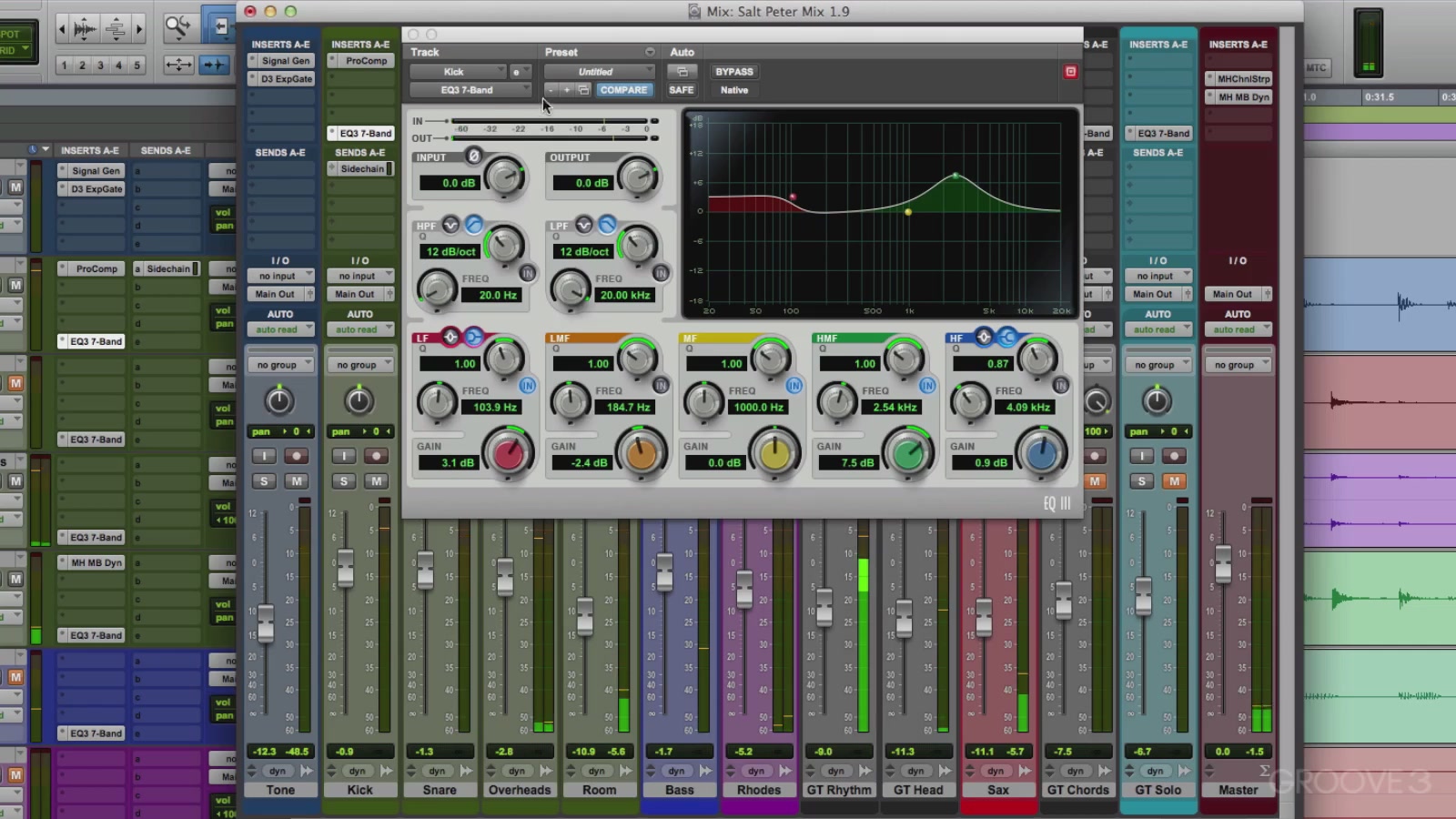1456x819 pixels.
Task: Open the Tone track 'no input' selector
Action: pos(280,276)
